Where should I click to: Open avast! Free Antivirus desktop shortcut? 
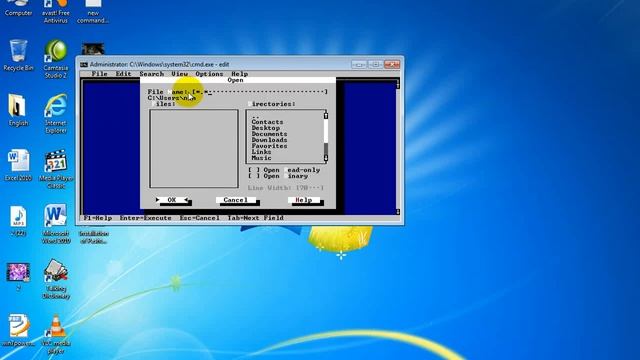pyautogui.click(x=56, y=11)
